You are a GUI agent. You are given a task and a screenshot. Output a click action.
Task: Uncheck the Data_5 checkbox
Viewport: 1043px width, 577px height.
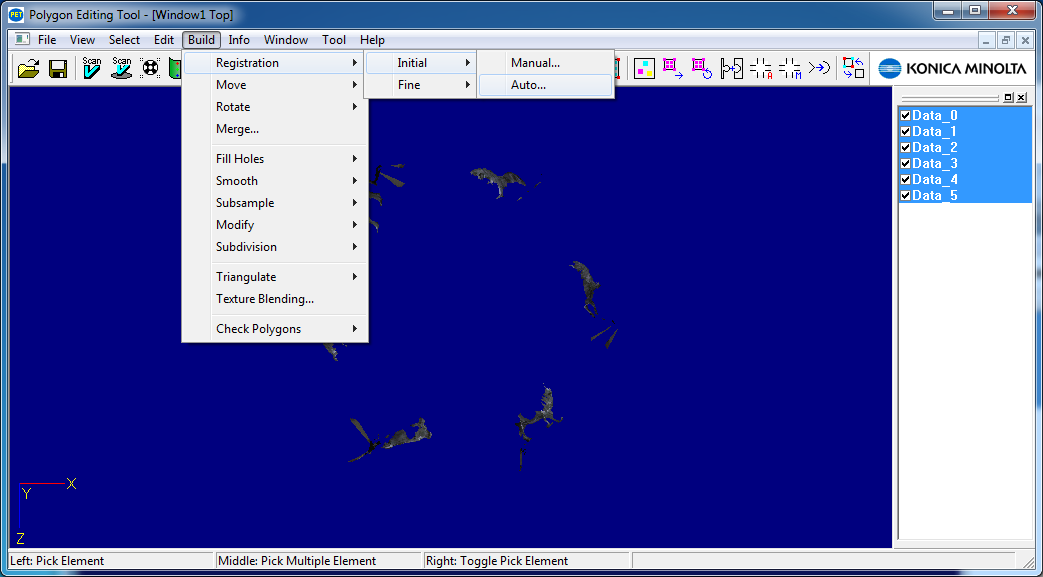(x=905, y=195)
